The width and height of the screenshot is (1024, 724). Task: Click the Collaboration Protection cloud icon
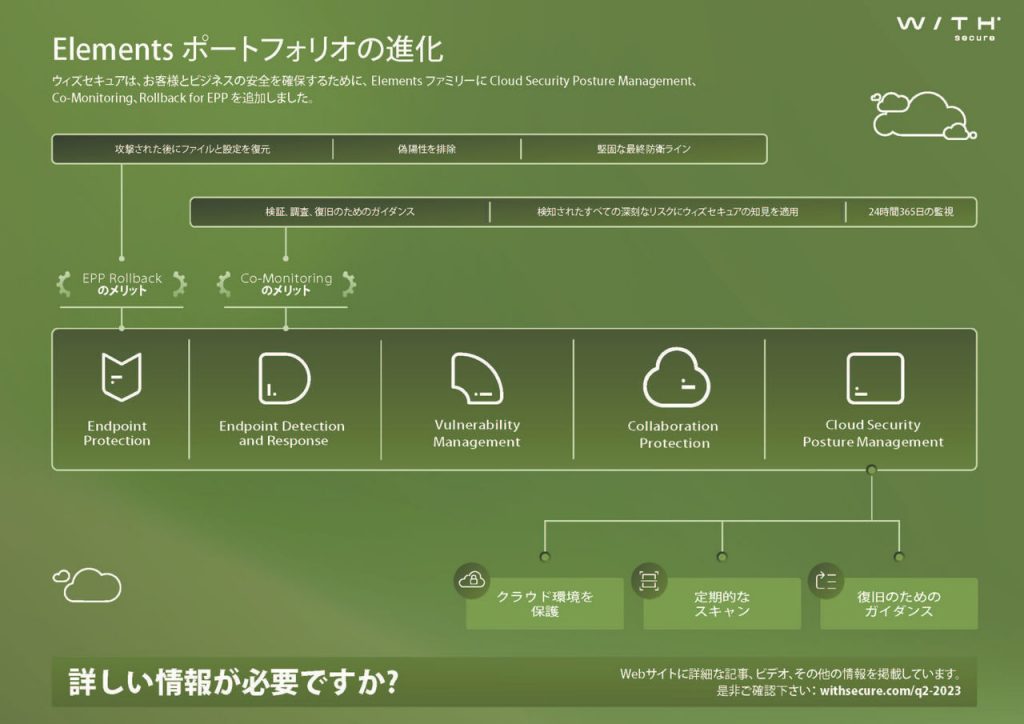pos(676,378)
